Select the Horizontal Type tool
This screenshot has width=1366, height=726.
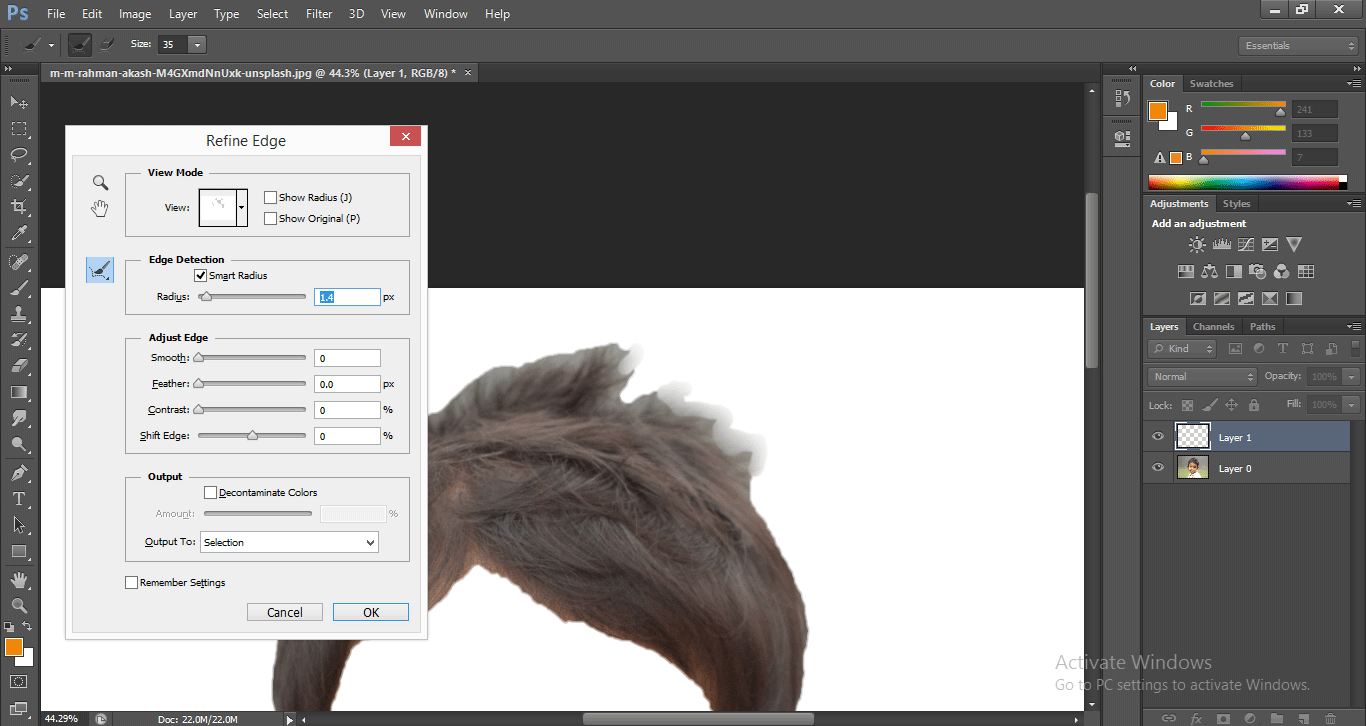19,498
